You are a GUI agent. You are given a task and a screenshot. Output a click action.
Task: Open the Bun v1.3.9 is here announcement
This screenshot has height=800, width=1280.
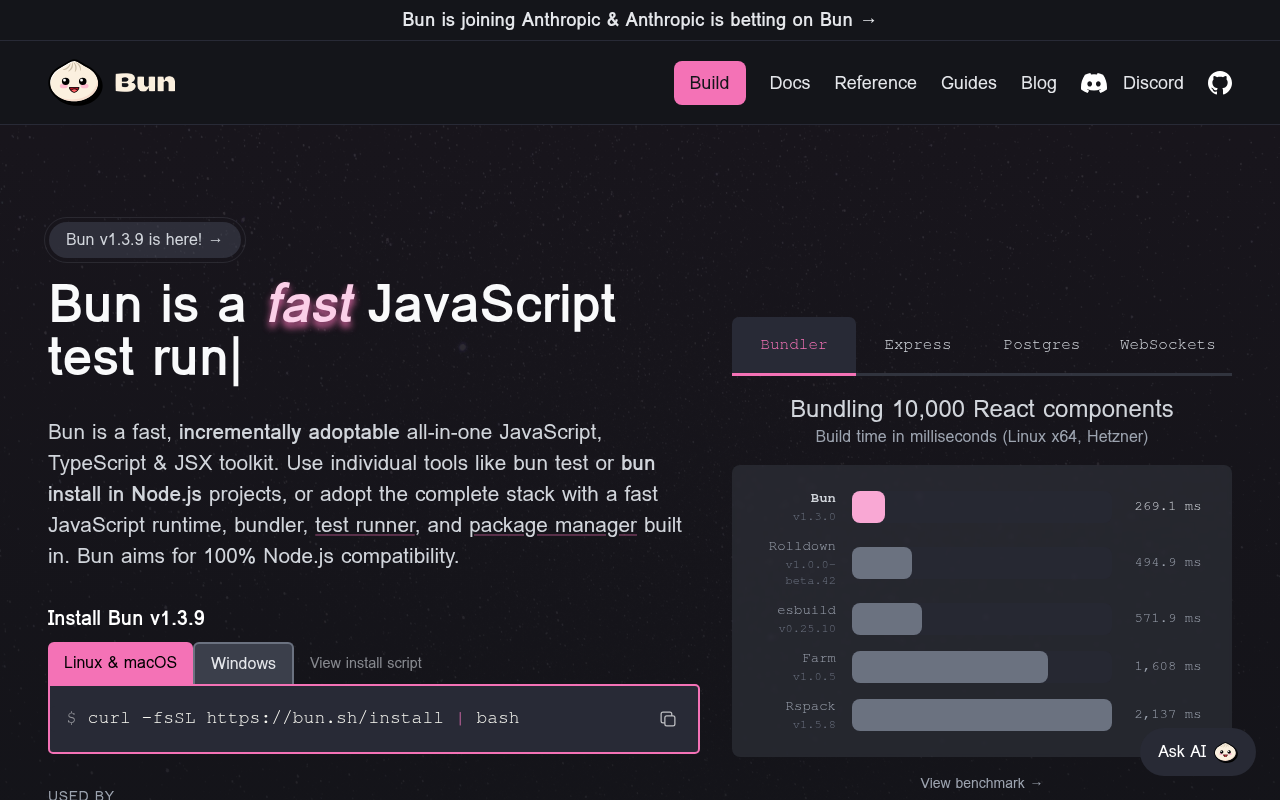144,240
